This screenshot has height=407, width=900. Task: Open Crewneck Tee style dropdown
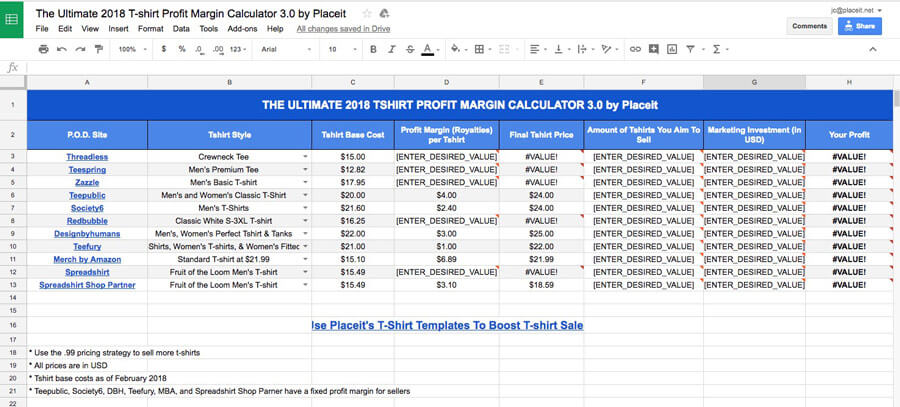click(305, 157)
